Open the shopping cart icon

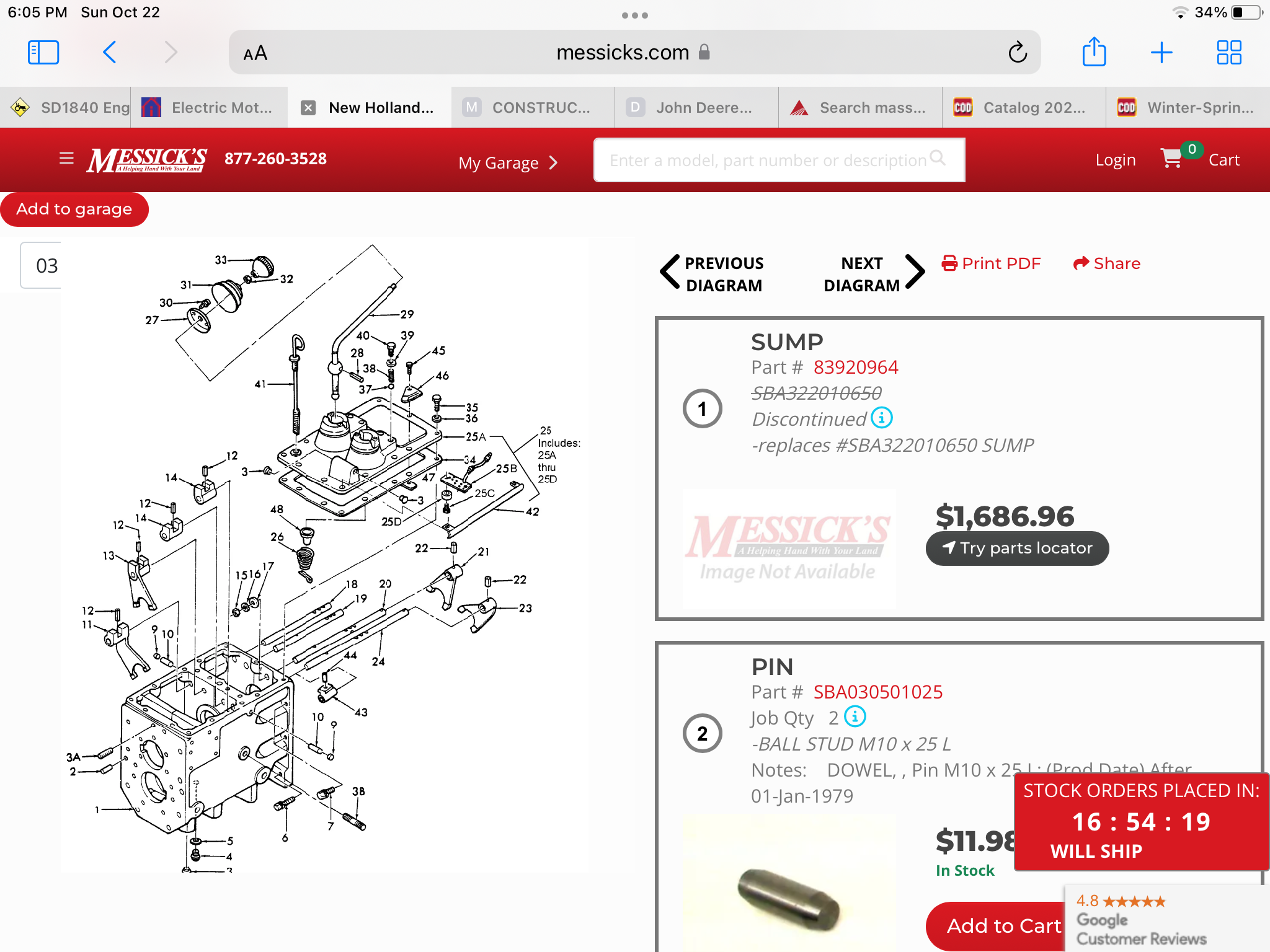(1172, 159)
